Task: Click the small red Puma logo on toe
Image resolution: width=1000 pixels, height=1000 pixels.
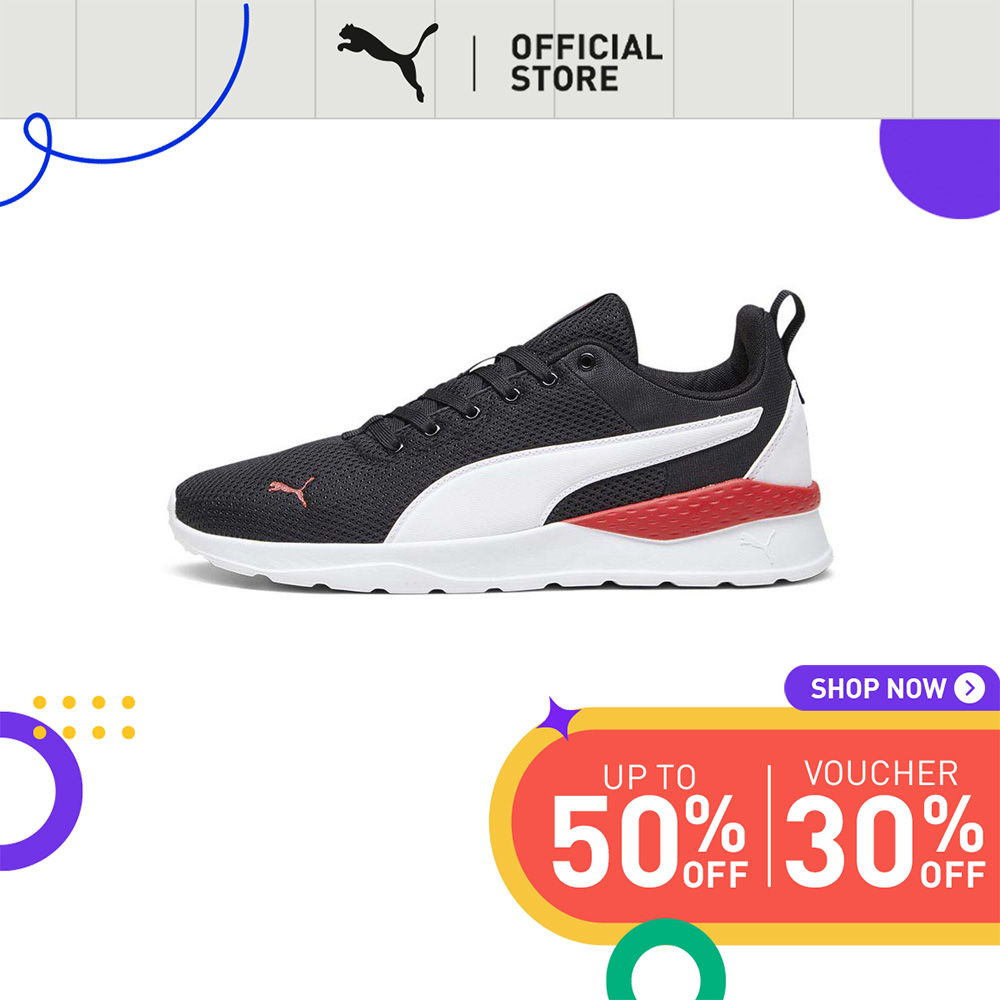Action: [291, 490]
